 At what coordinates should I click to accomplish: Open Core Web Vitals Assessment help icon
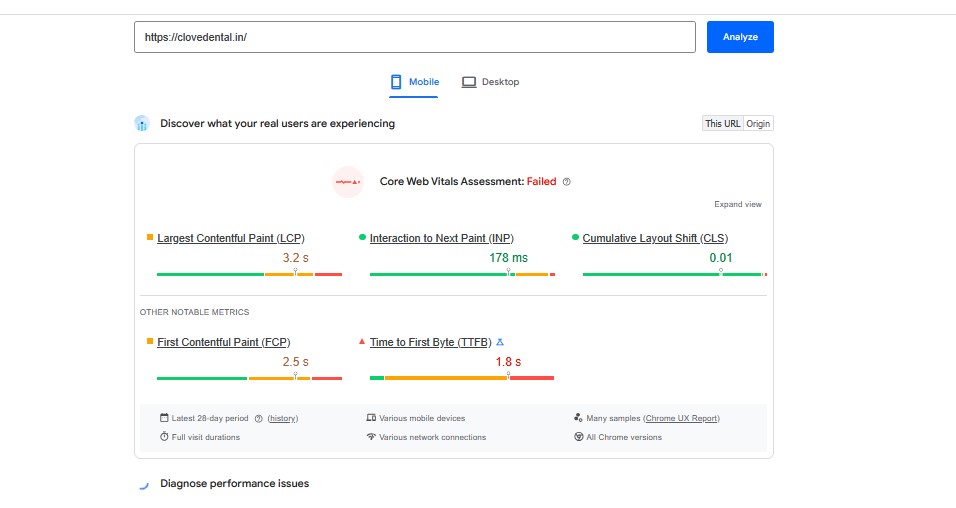point(566,182)
